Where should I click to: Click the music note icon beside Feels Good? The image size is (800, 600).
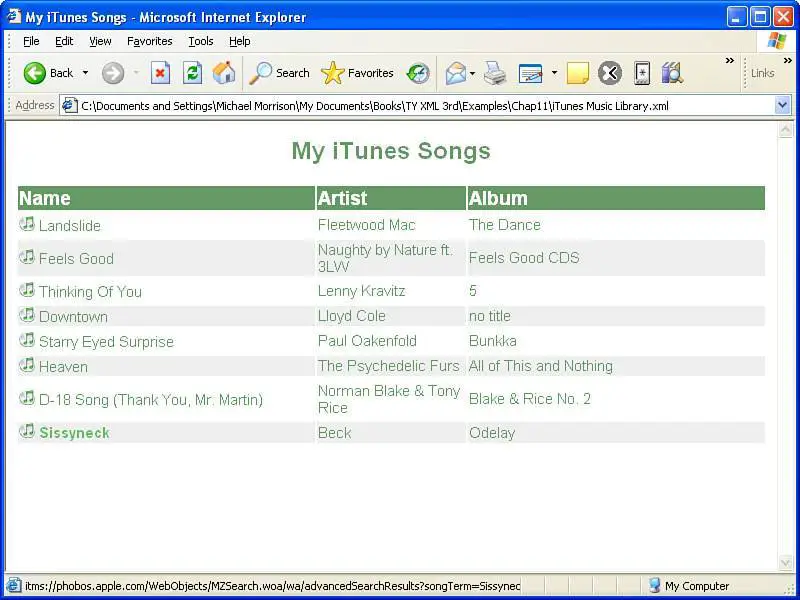[27, 257]
